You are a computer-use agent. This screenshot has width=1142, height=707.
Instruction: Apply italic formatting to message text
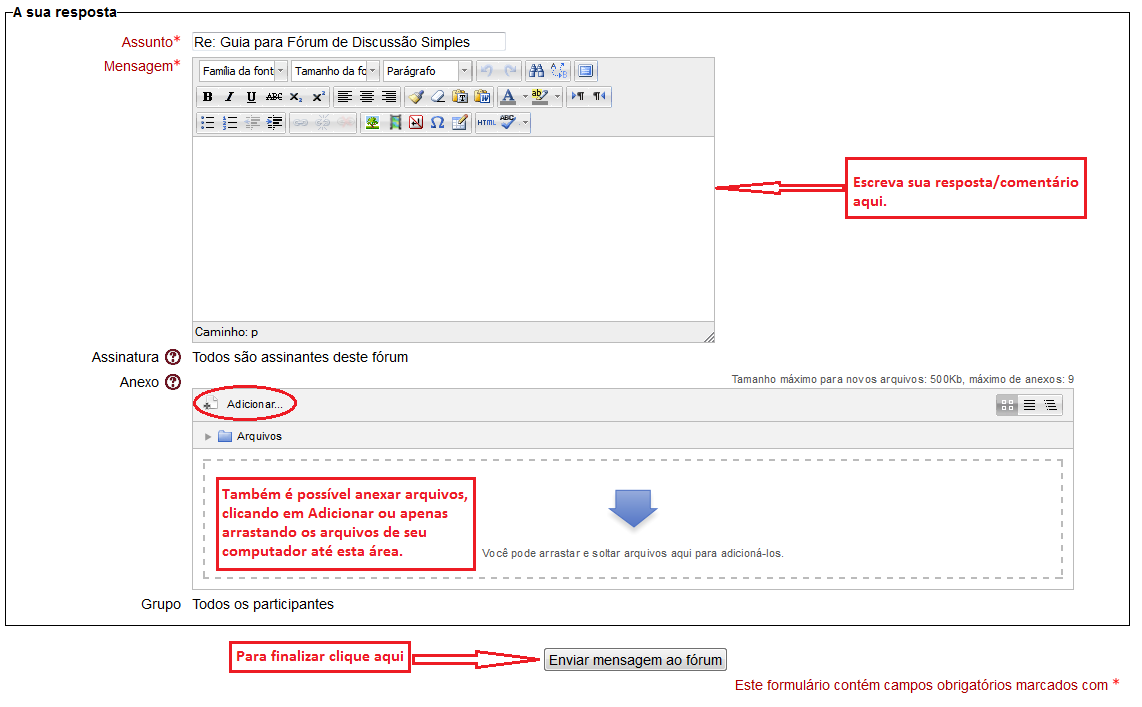pyautogui.click(x=229, y=97)
